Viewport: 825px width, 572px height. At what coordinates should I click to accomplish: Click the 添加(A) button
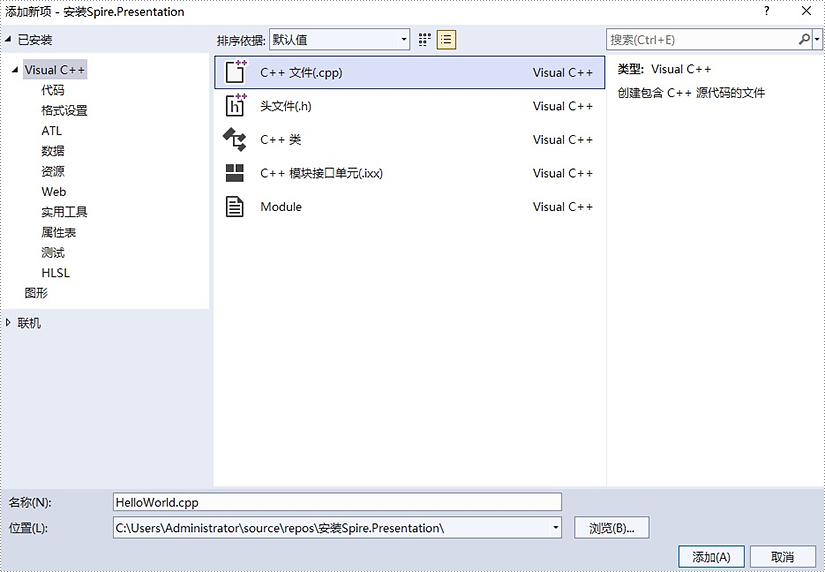(x=711, y=557)
